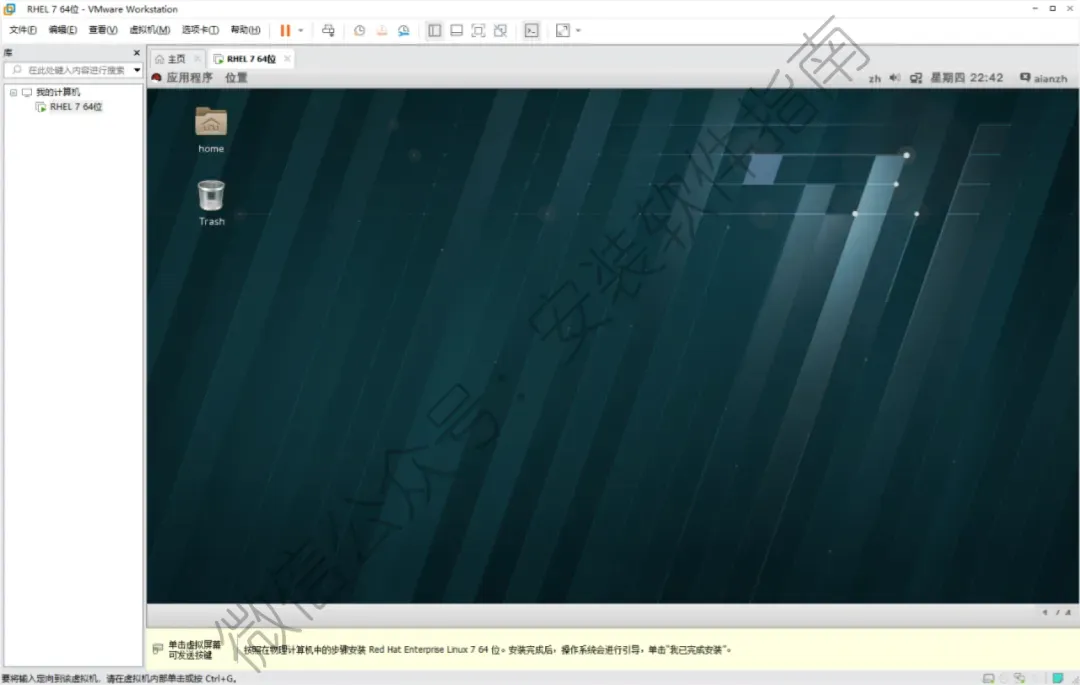Open the 编辑(E) menu
Image resolution: width=1080 pixels, height=685 pixels.
pos(63,30)
